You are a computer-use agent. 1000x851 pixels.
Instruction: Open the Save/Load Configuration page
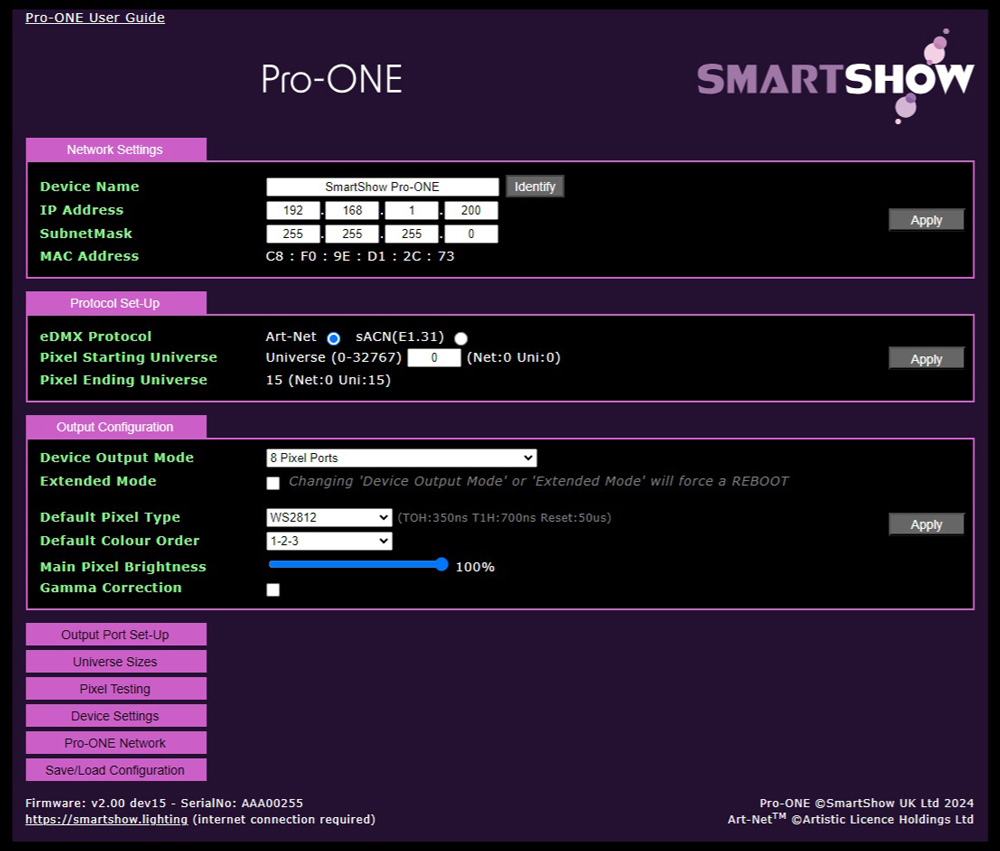pyautogui.click(x=115, y=770)
